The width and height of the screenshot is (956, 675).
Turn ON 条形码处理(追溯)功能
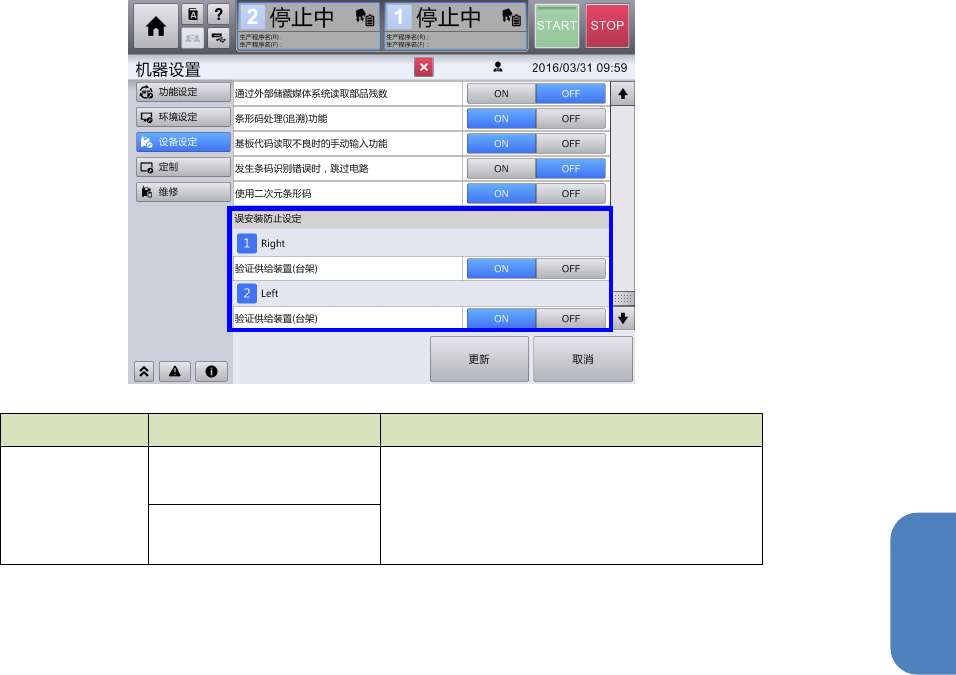pyautogui.click(x=501, y=119)
